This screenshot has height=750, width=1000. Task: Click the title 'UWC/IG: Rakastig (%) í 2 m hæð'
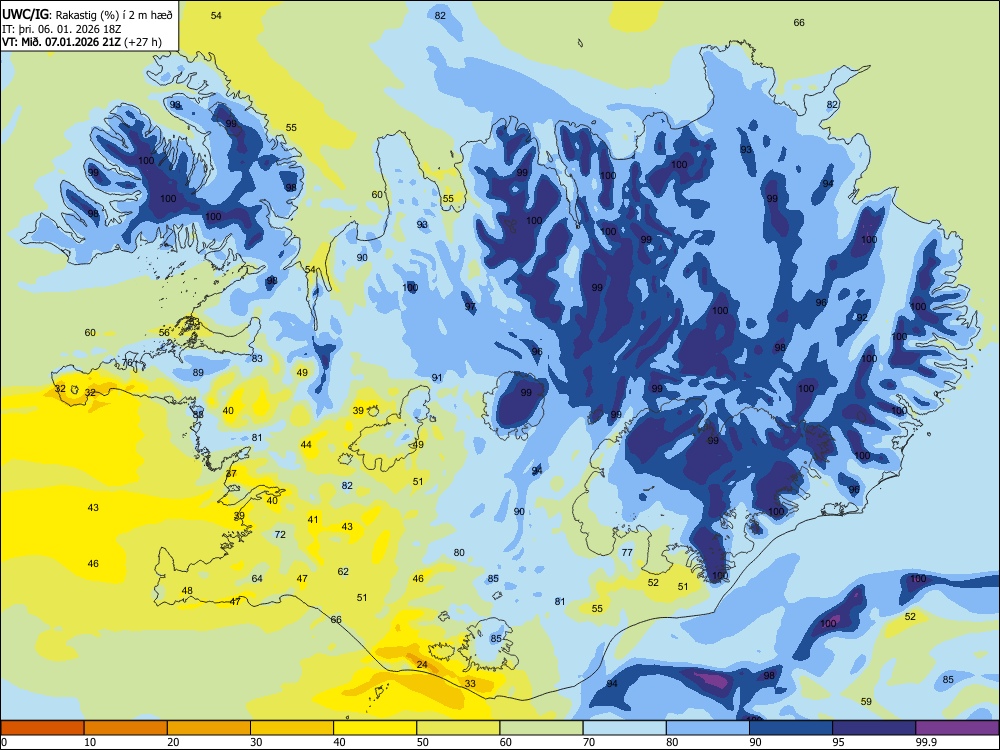tap(87, 15)
